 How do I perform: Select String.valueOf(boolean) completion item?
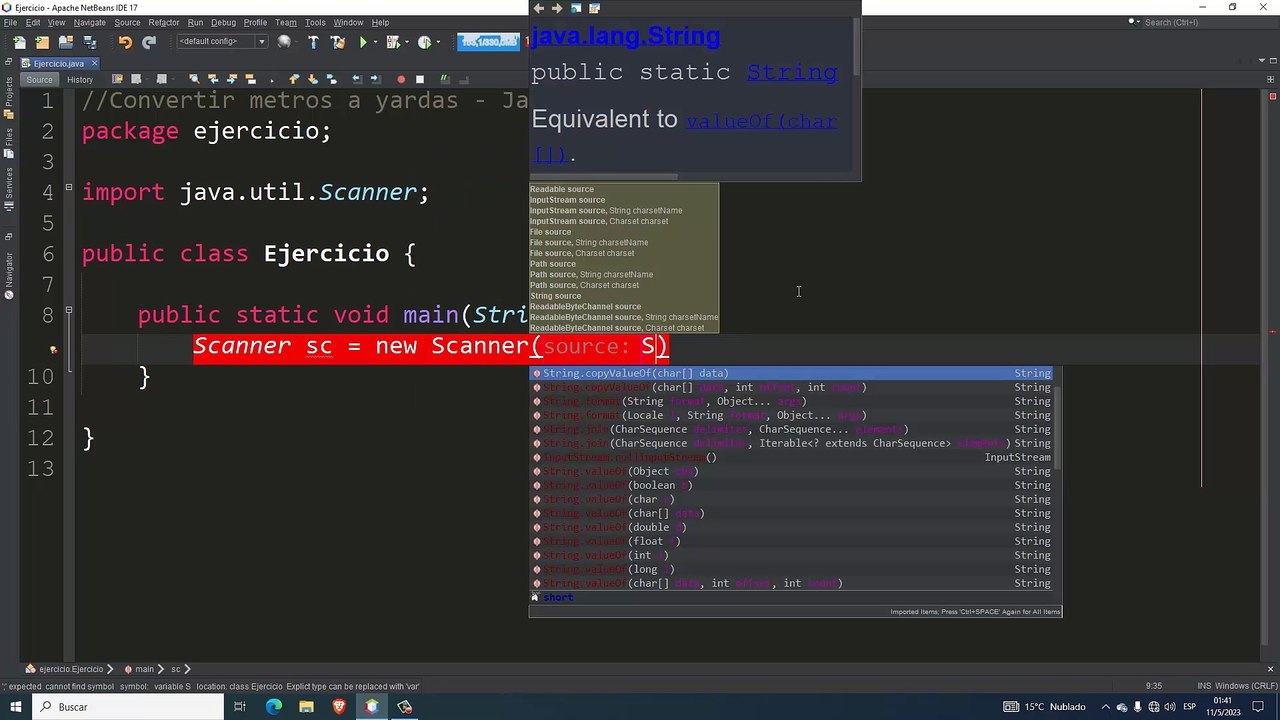pos(790,485)
